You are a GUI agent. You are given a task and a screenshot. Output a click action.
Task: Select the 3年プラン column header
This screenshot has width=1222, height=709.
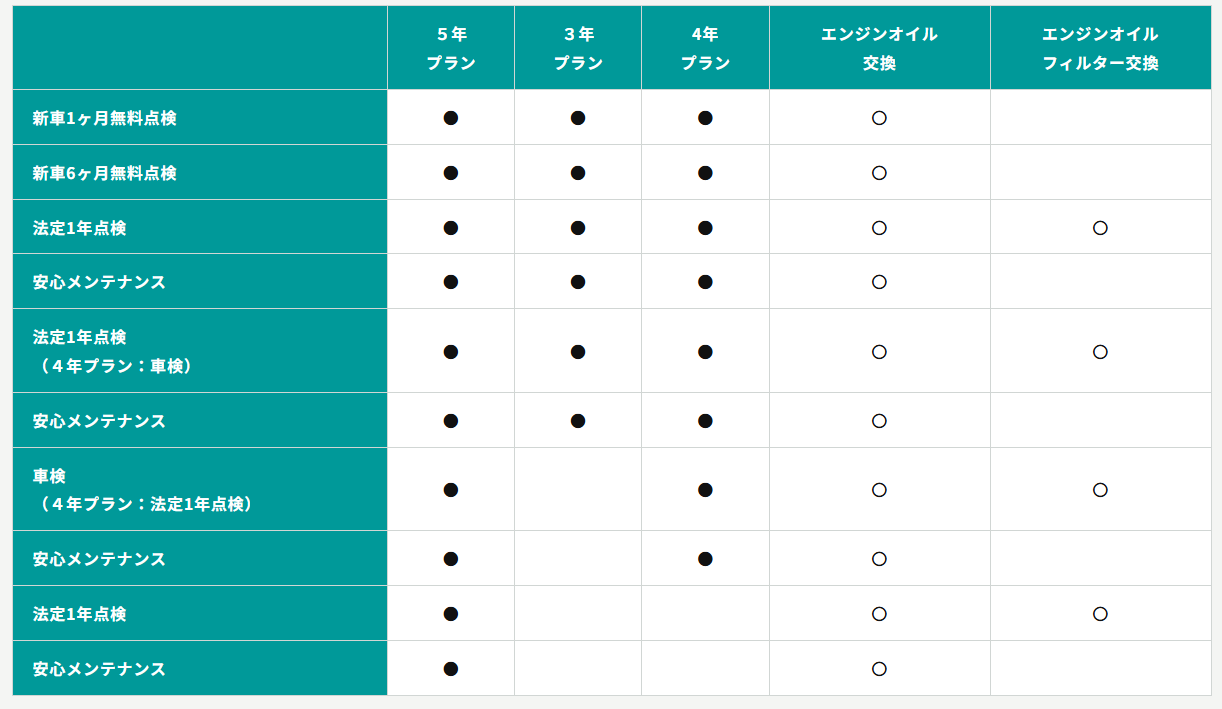[x=578, y=48]
